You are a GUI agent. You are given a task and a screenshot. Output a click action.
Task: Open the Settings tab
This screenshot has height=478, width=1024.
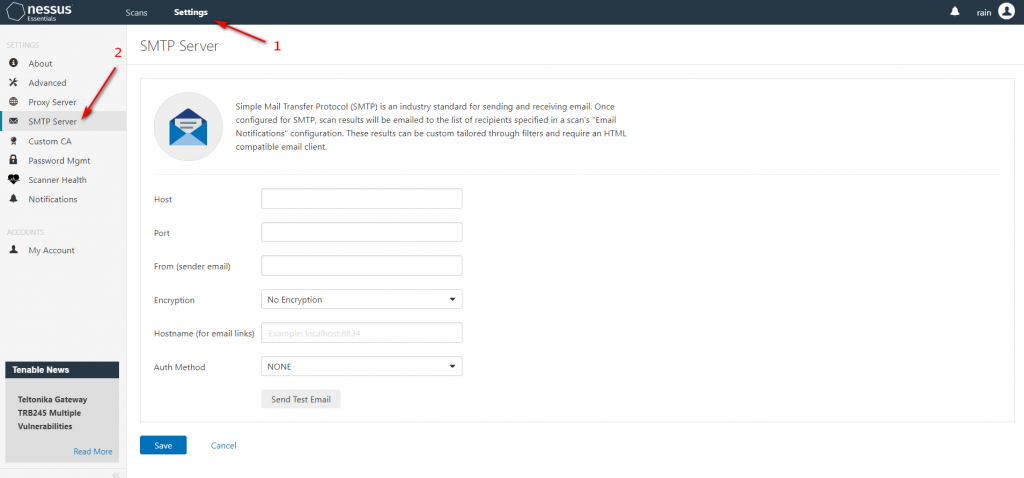(x=191, y=12)
